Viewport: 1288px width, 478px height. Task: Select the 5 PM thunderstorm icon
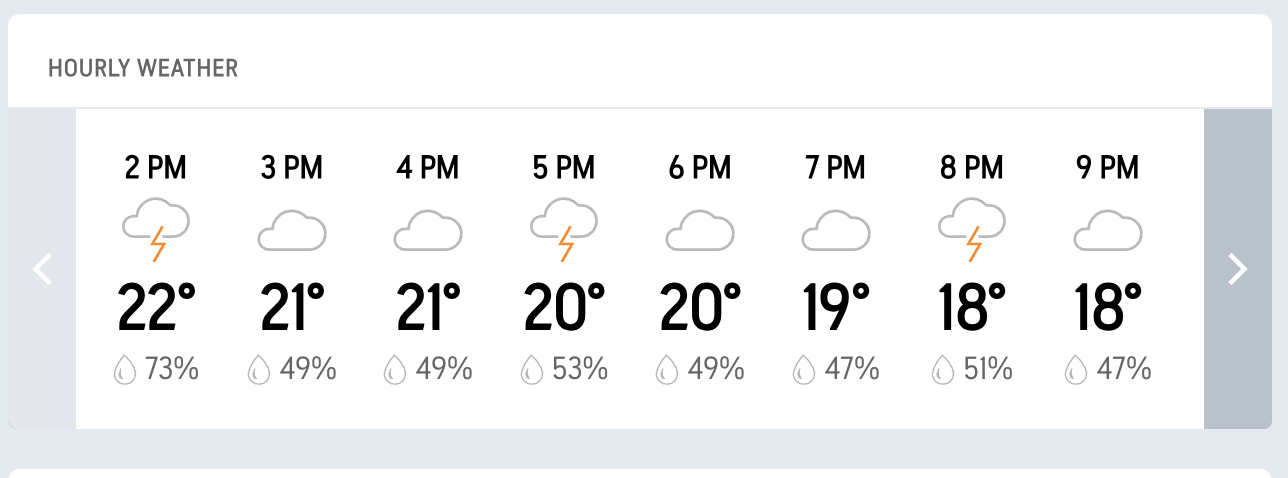coord(564,229)
